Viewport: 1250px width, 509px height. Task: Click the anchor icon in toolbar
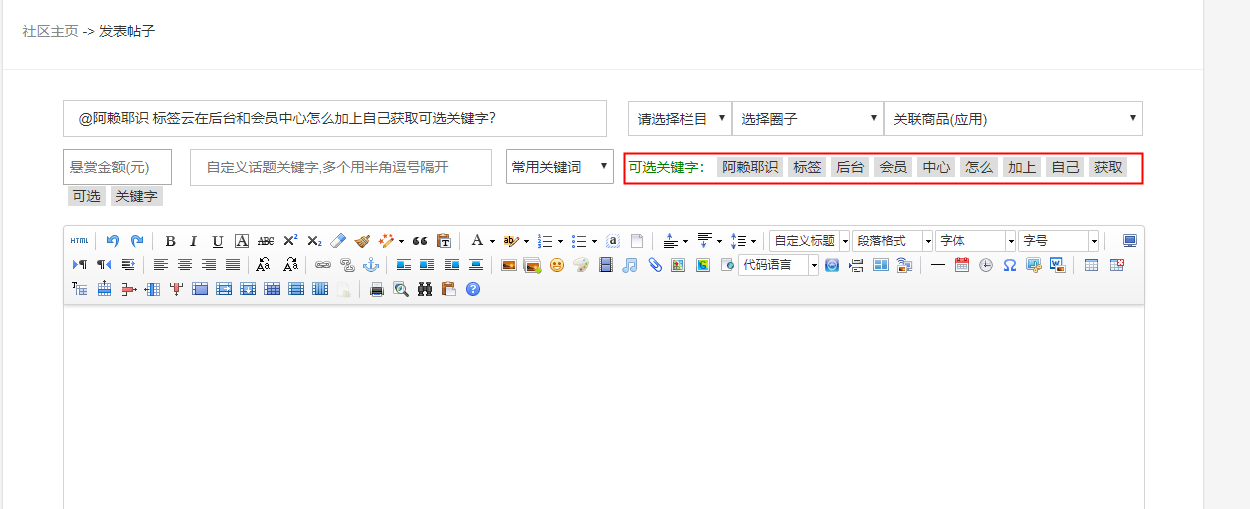click(370, 265)
